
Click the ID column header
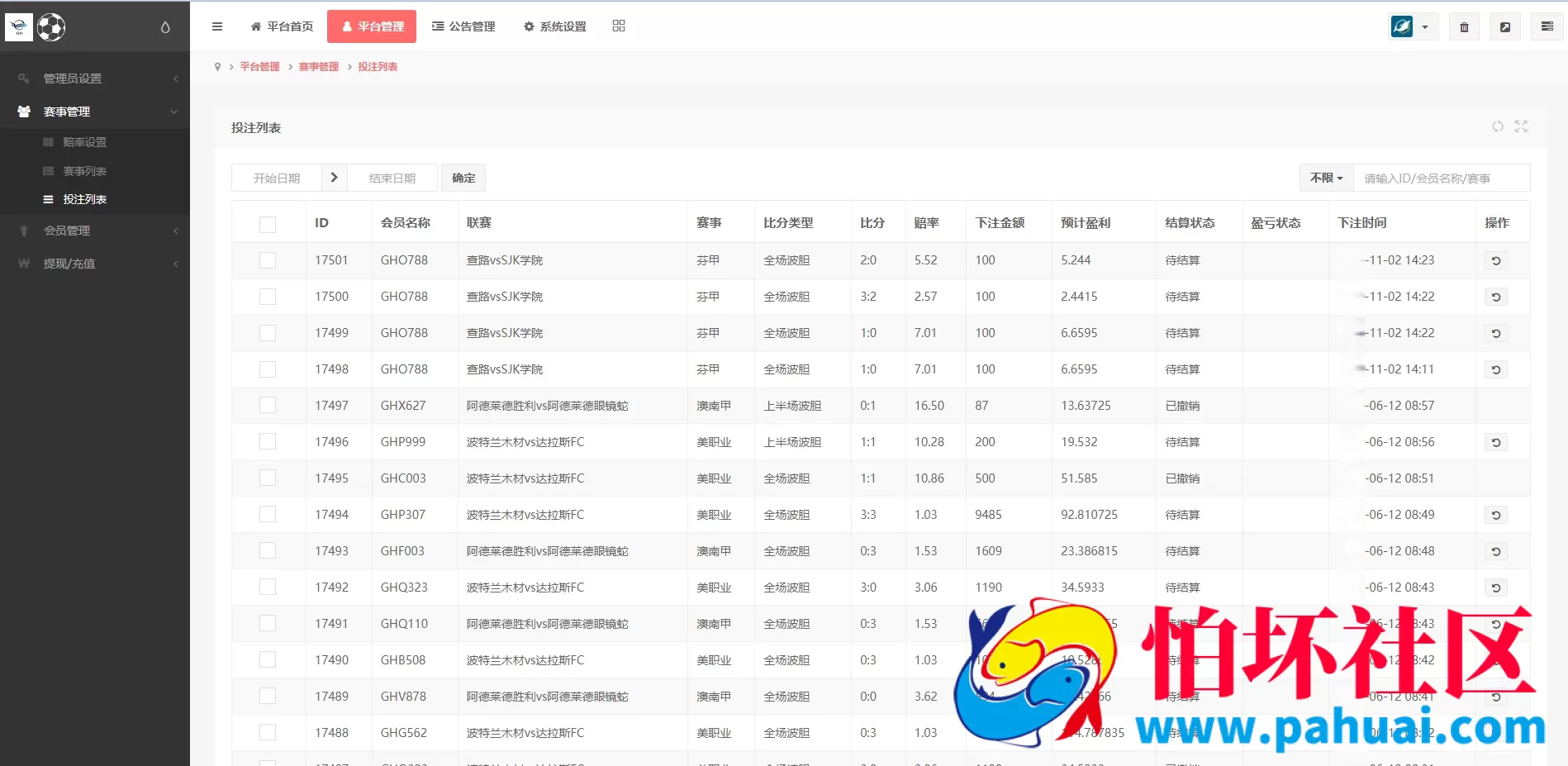tap(321, 223)
